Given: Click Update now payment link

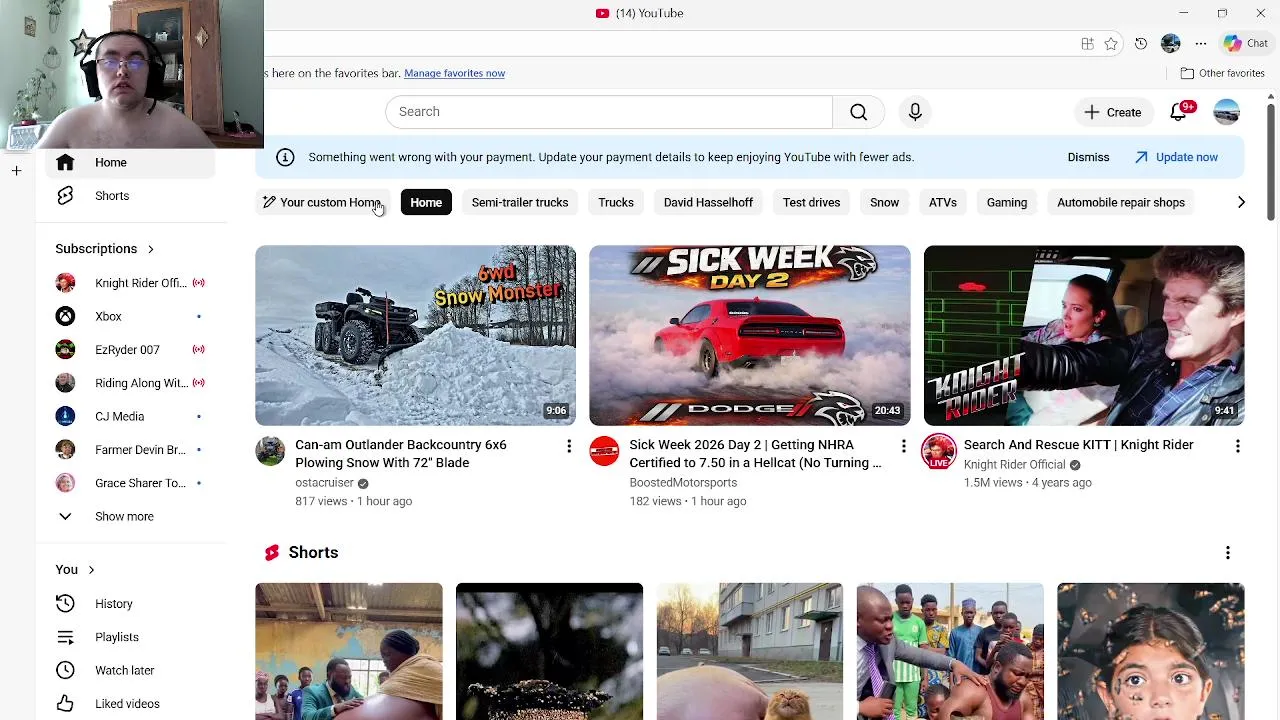Looking at the screenshot, I should [1176, 157].
